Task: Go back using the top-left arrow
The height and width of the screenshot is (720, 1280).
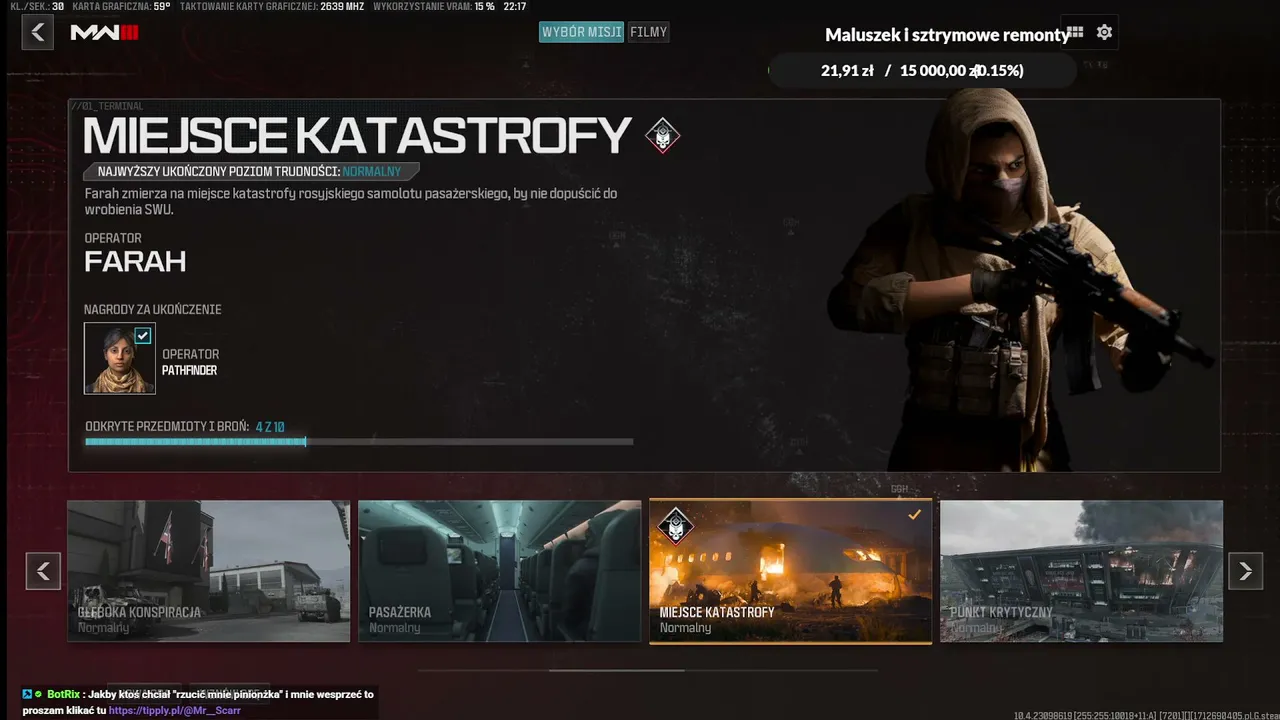Action: [x=38, y=32]
